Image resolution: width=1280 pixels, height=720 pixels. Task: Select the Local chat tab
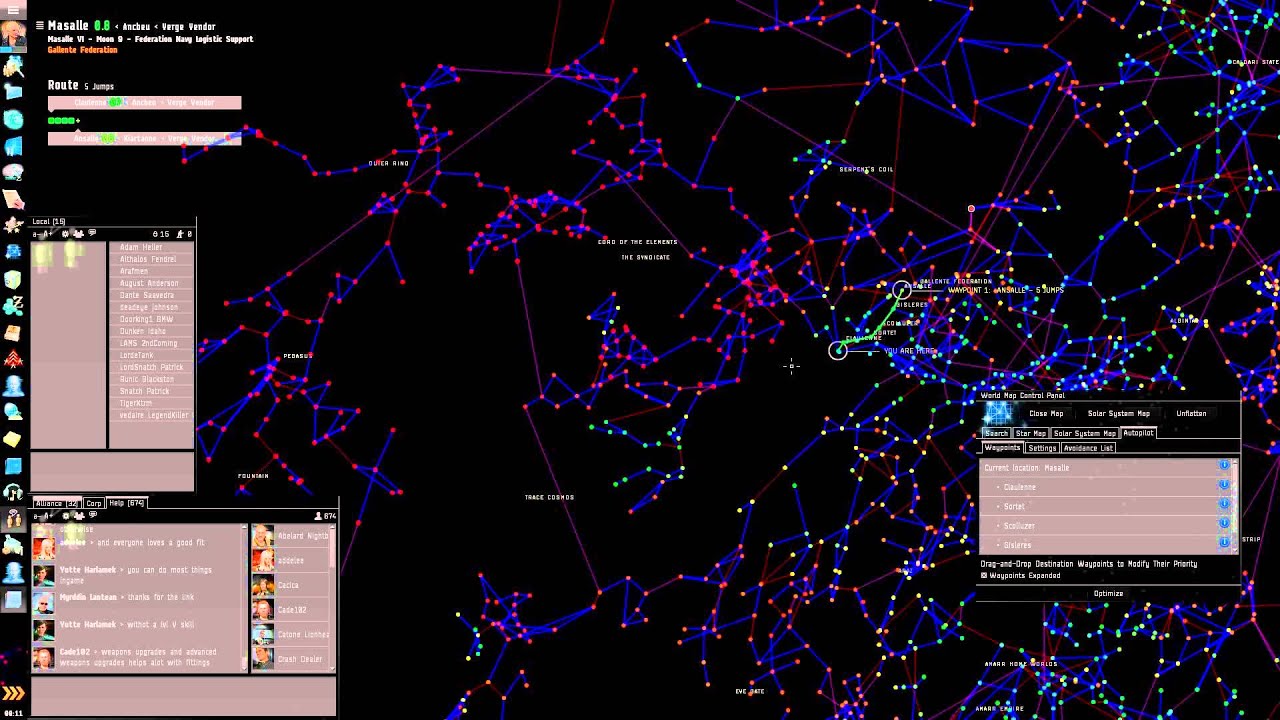point(49,221)
